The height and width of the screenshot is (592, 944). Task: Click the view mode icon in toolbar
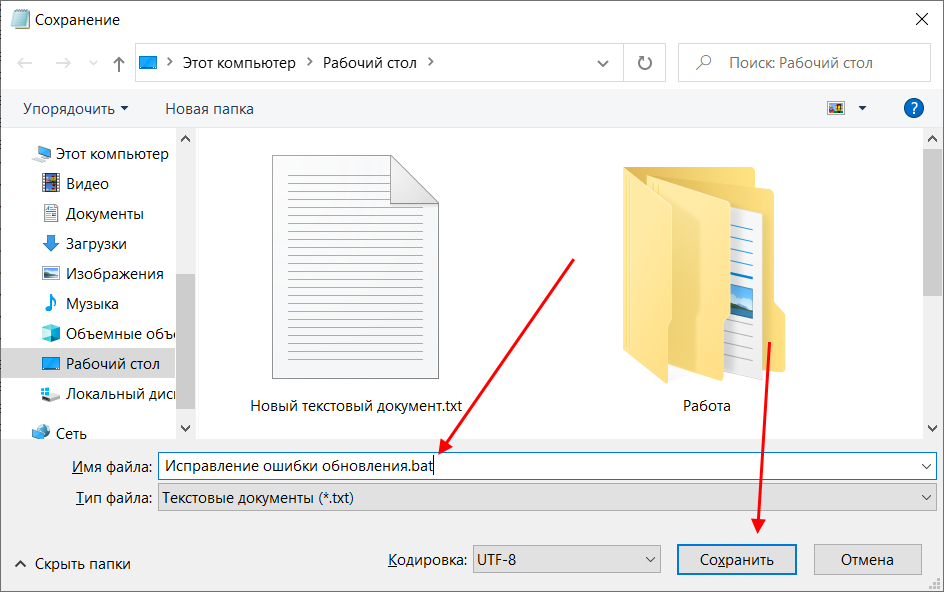[x=836, y=108]
